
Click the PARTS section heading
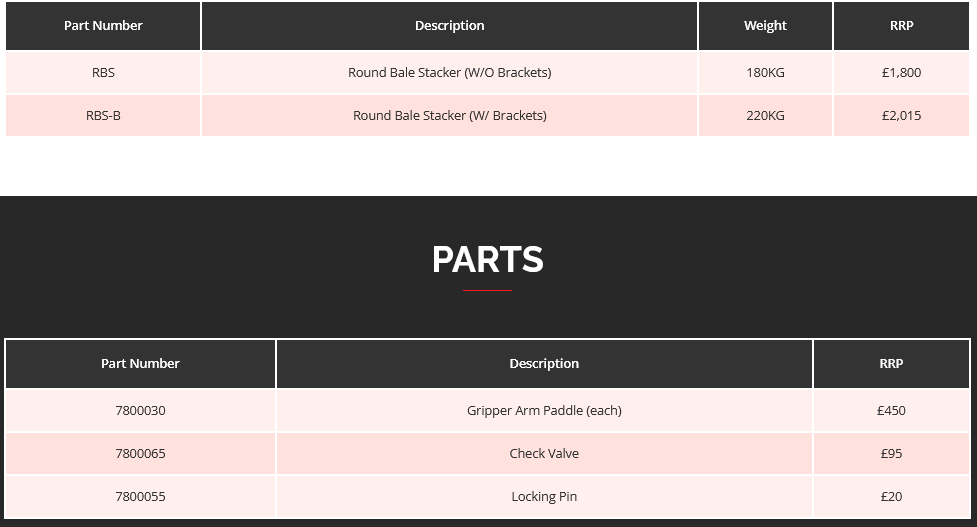pyautogui.click(x=487, y=260)
